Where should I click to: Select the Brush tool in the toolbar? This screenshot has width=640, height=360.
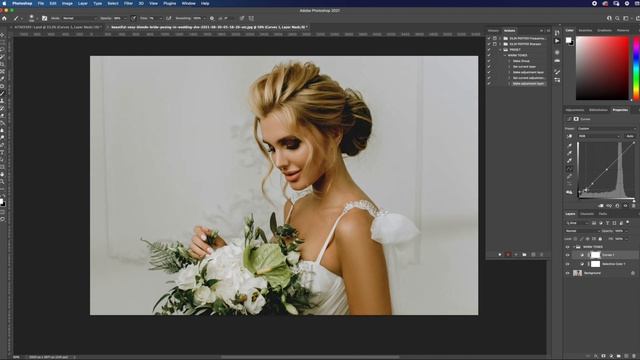click(2, 93)
